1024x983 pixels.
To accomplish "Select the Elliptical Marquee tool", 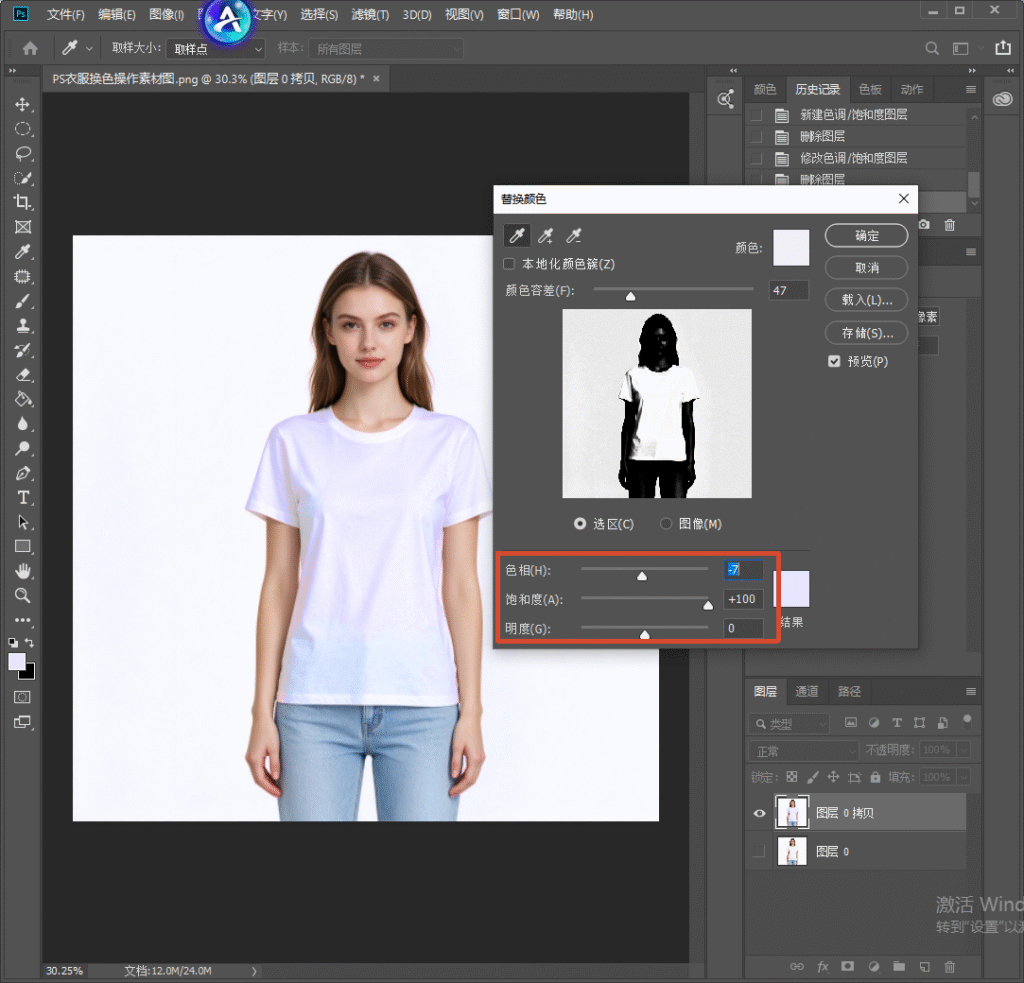I will pyautogui.click(x=23, y=129).
